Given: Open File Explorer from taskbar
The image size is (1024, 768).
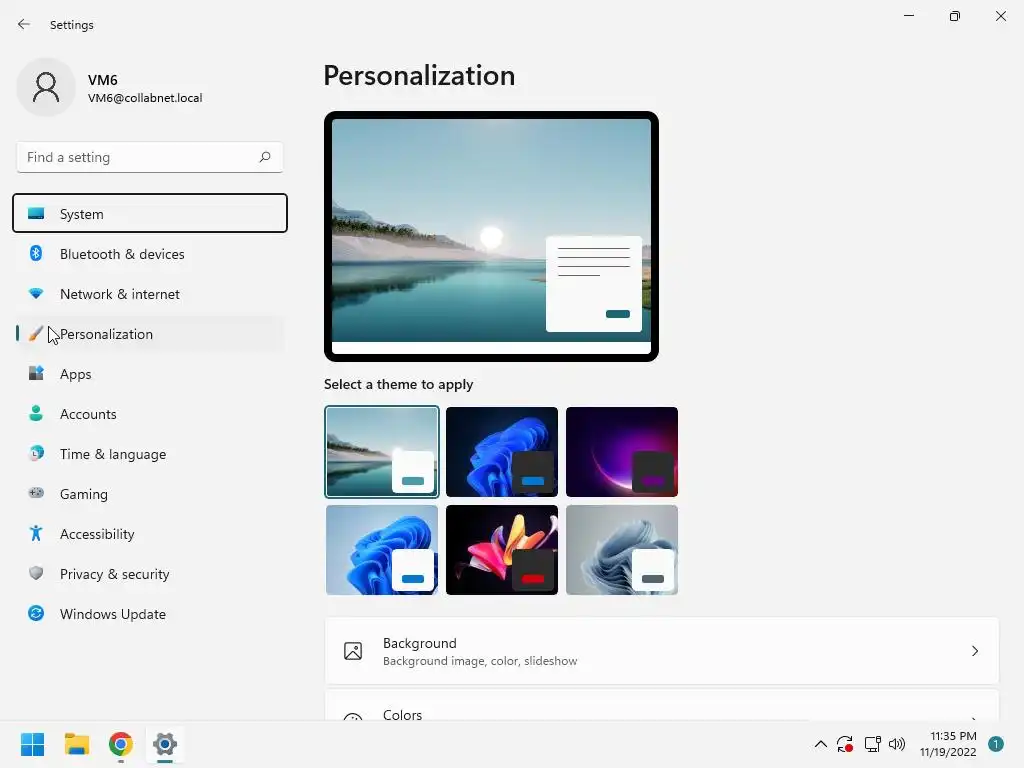Looking at the screenshot, I should click(x=76, y=744).
